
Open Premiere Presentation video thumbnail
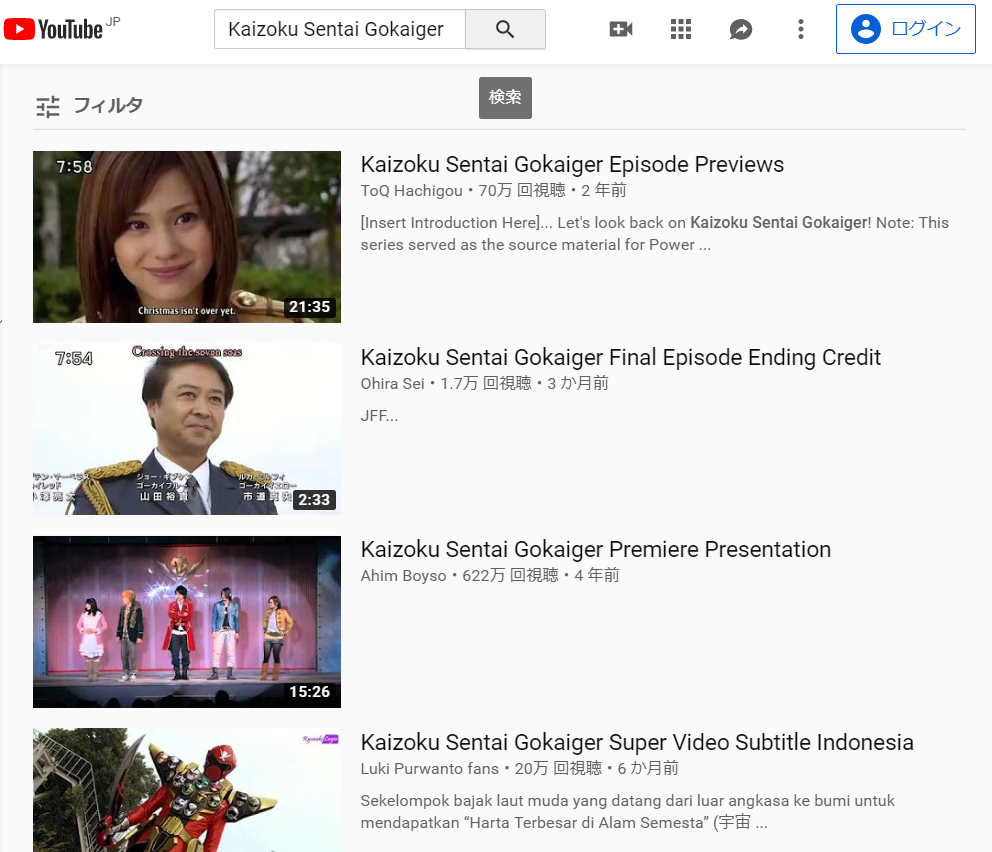click(x=187, y=622)
